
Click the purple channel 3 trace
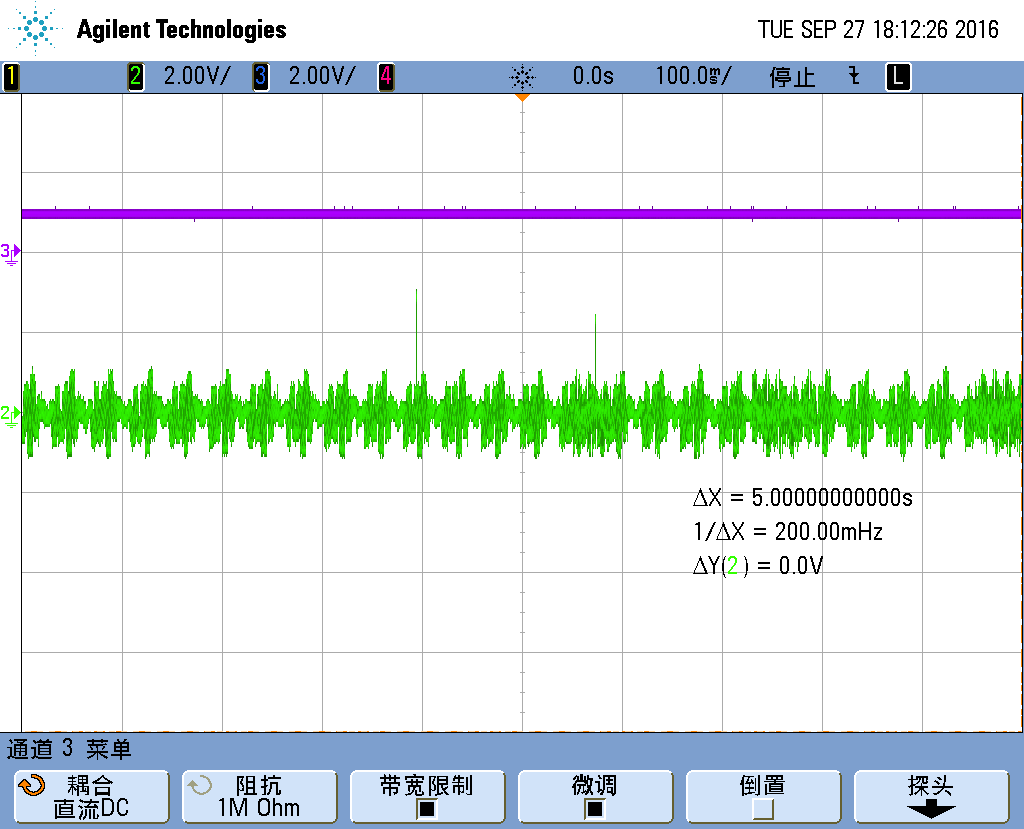(x=521, y=214)
